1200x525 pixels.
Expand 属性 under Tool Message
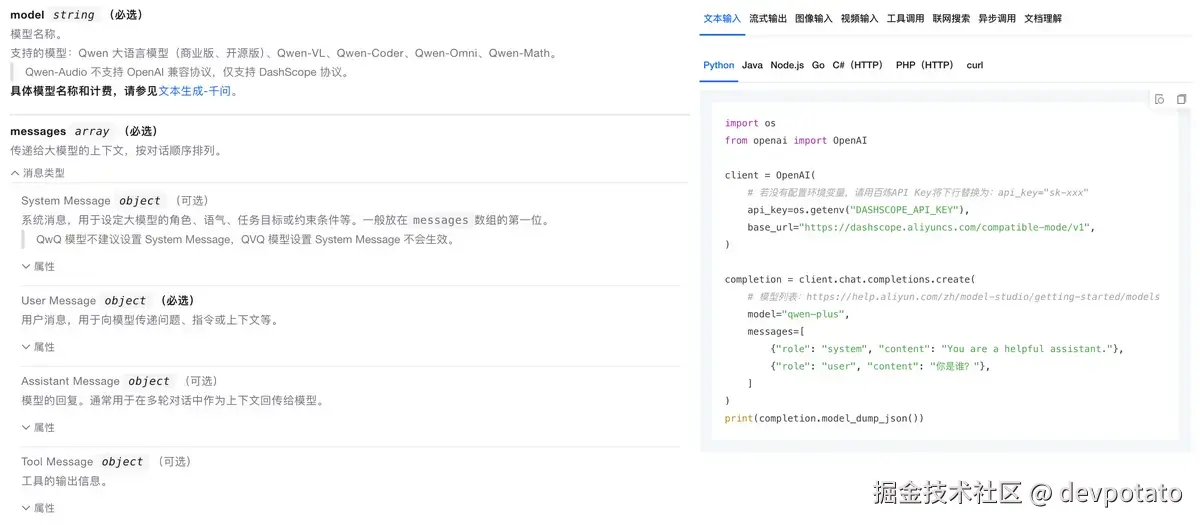coord(38,508)
